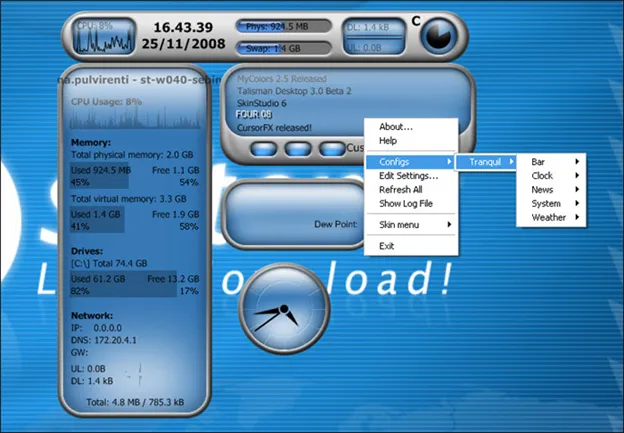Open the CursorFX released! news headline
624x433 pixels.
[x=274, y=128]
